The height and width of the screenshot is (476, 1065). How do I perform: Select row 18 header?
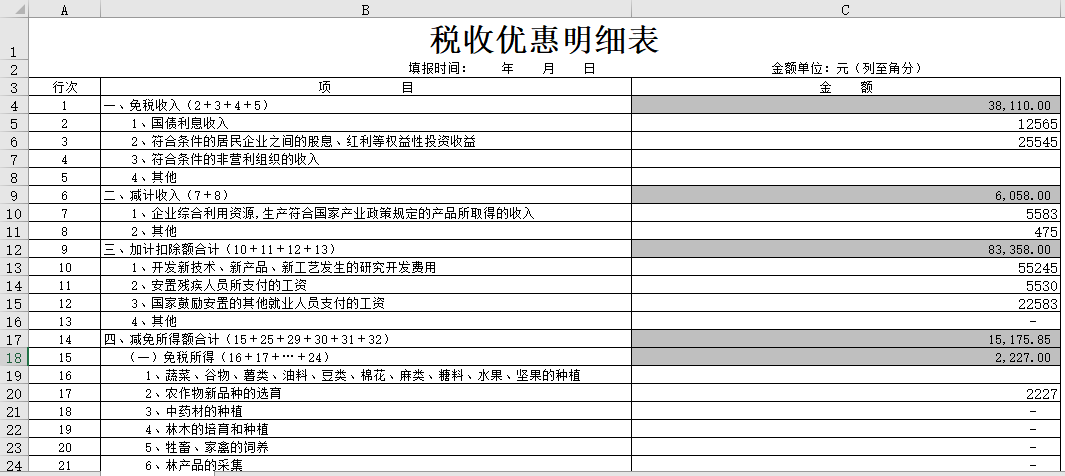[x=14, y=357]
